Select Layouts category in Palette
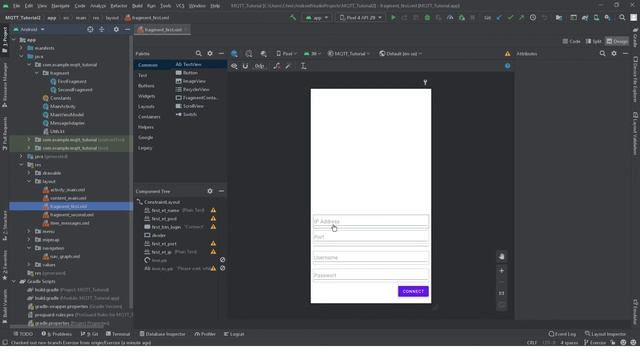 click(x=146, y=107)
